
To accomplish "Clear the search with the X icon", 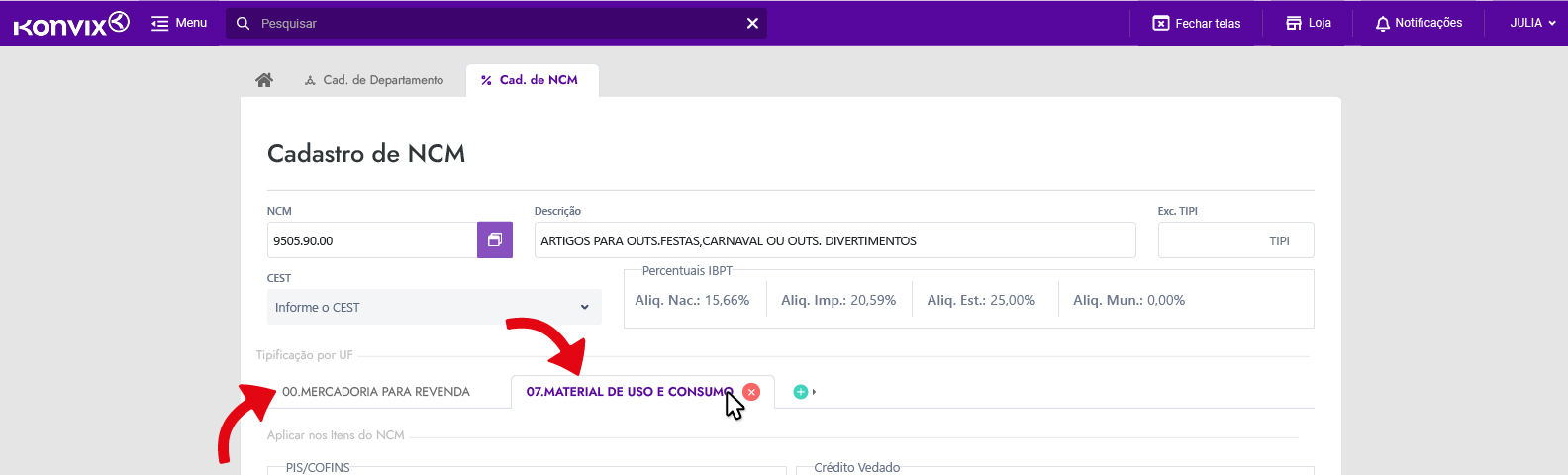I will coord(752,23).
